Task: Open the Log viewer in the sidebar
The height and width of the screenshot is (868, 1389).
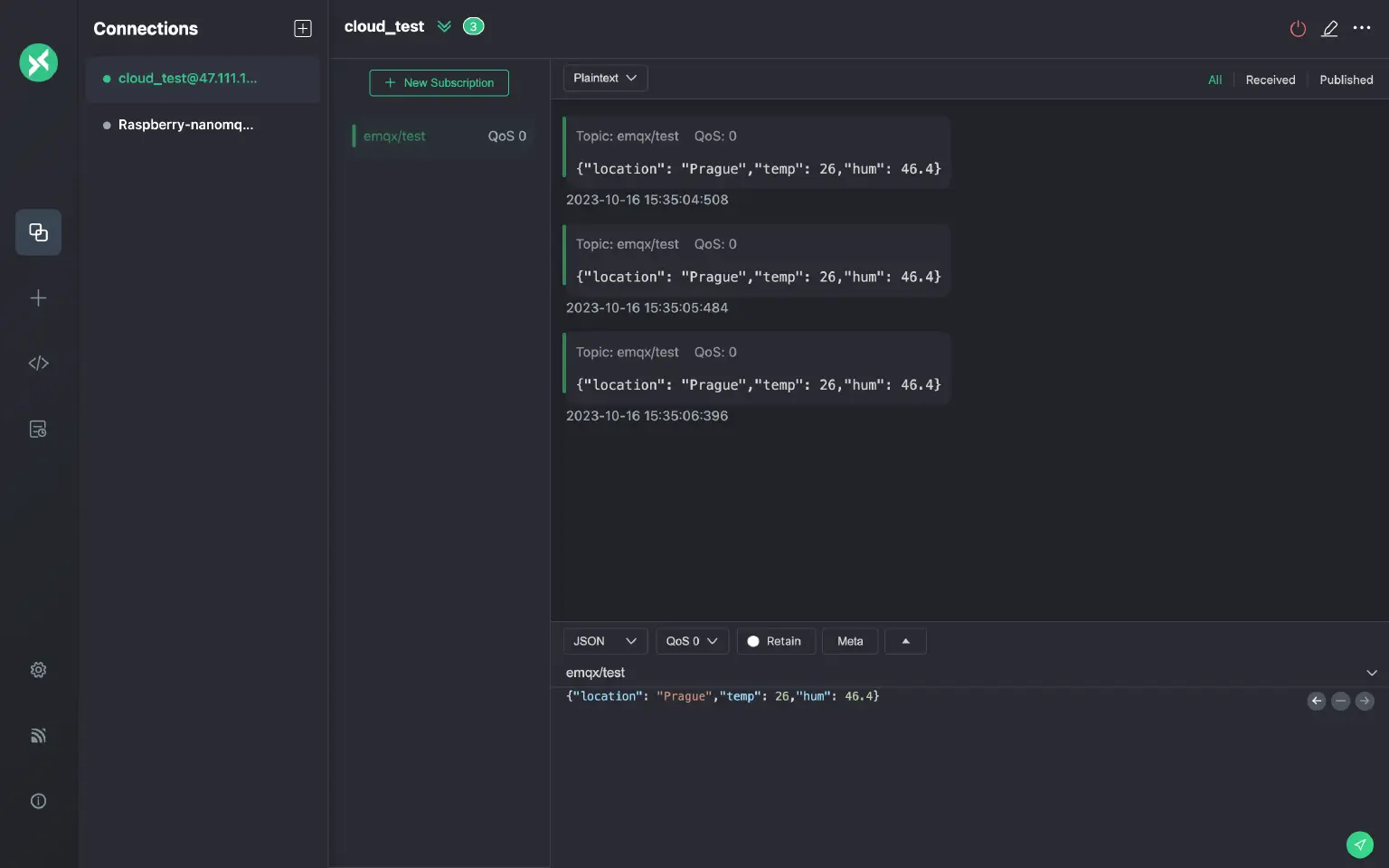Action: (x=38, y=429)
